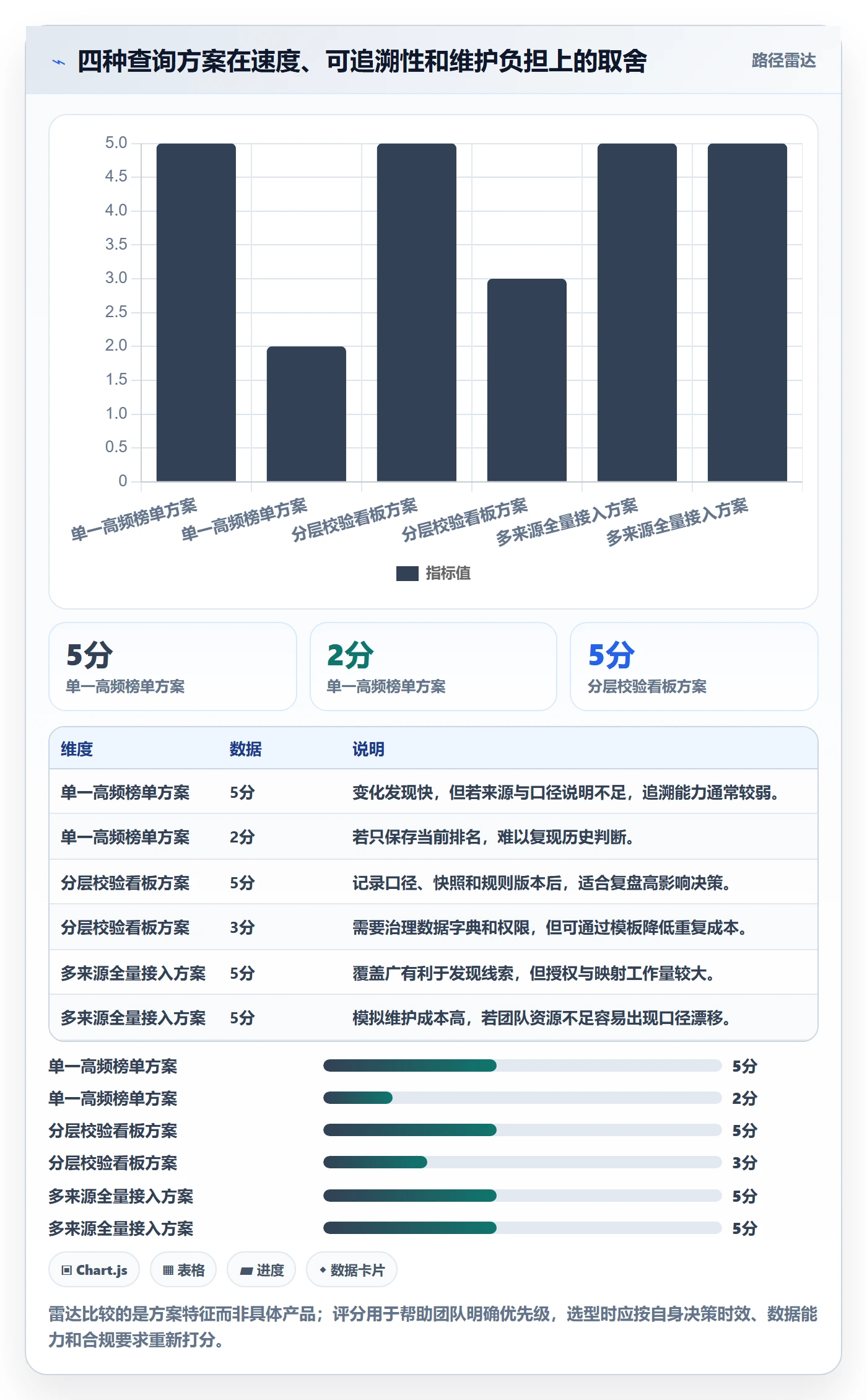Click the 进度 chip
Image resolution: width=867 pixels, height=1400 pixels.
tap(261, 1270)
